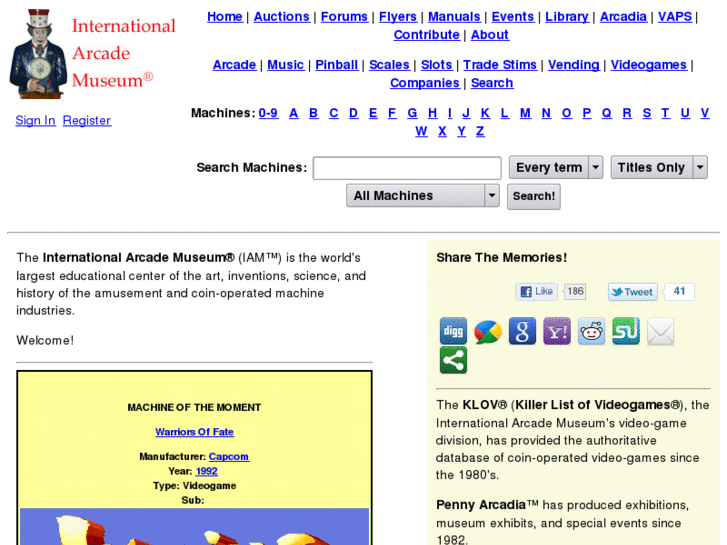
Task: Open the VAPS link
Action: 675,17
